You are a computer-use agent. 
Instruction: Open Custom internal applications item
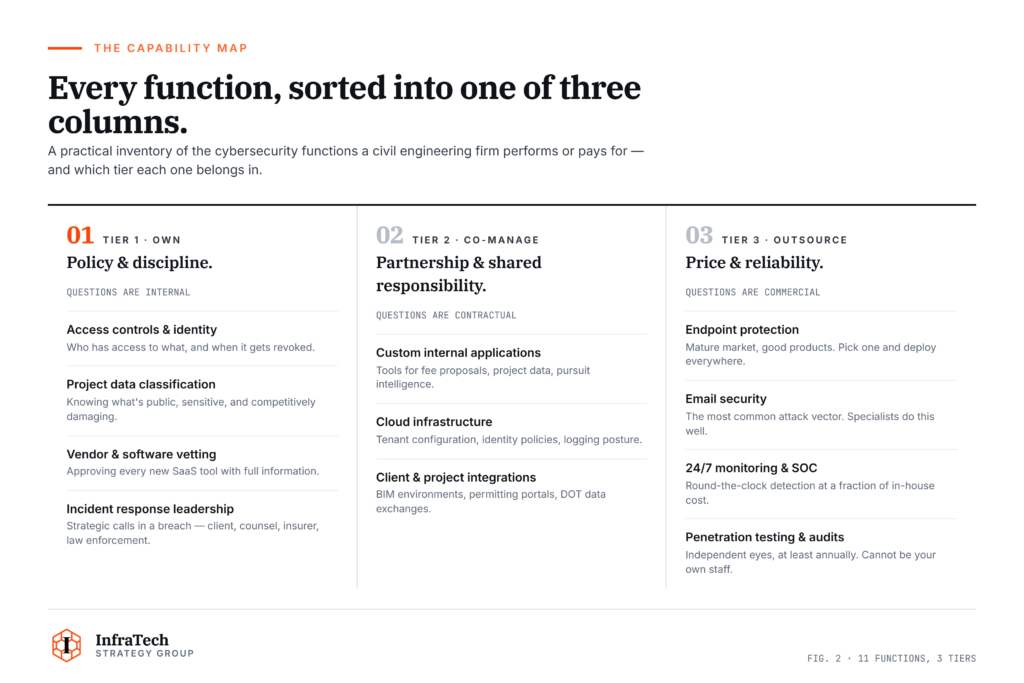click(458, 353)
